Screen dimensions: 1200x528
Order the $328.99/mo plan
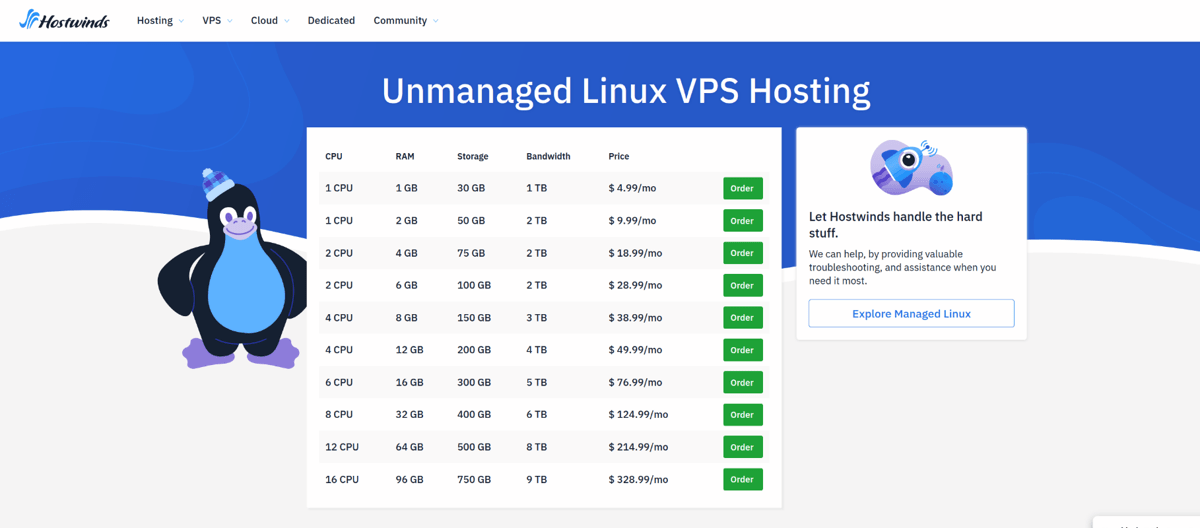tap(742, 479)
